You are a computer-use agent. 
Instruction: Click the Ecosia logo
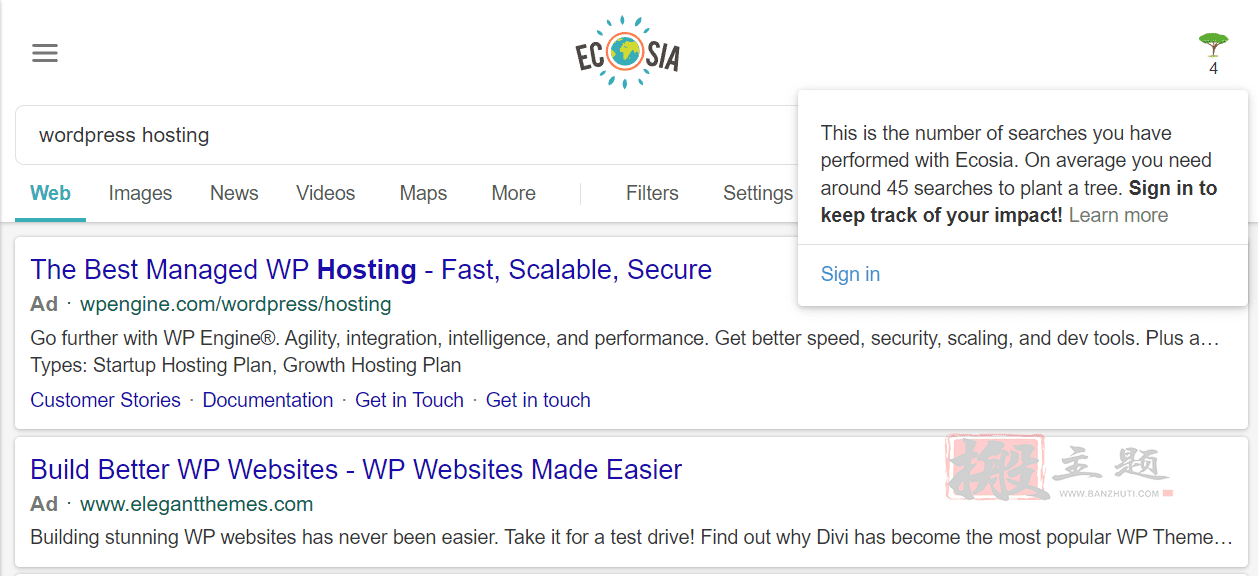pyautogui.click(x=628, y=53)
